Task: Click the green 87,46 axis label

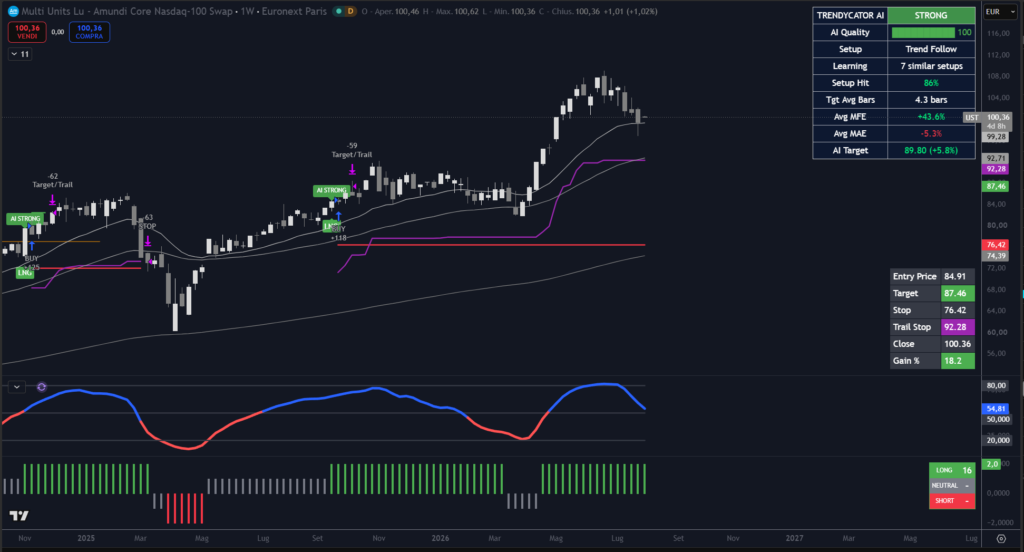Action: click(996, 186)
